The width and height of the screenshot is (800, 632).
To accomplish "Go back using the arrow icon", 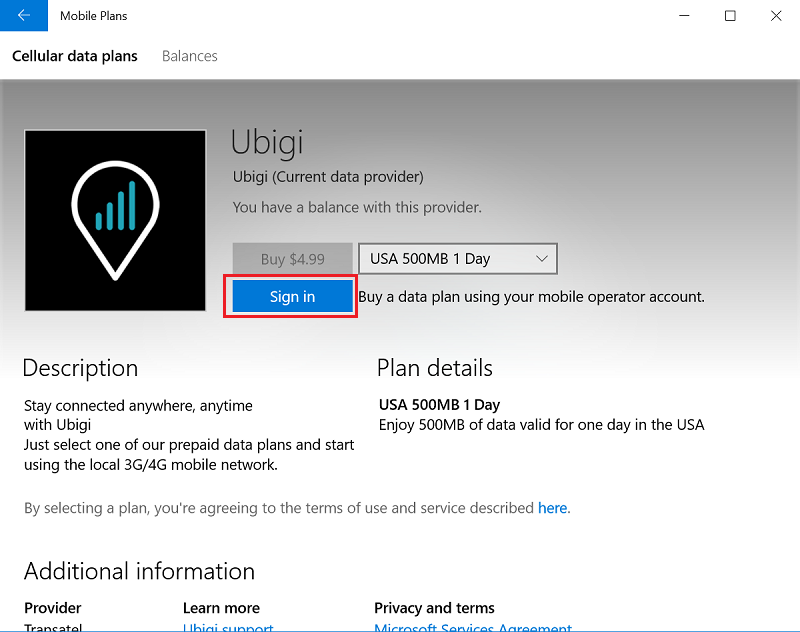I will click(x=23, y=15).
